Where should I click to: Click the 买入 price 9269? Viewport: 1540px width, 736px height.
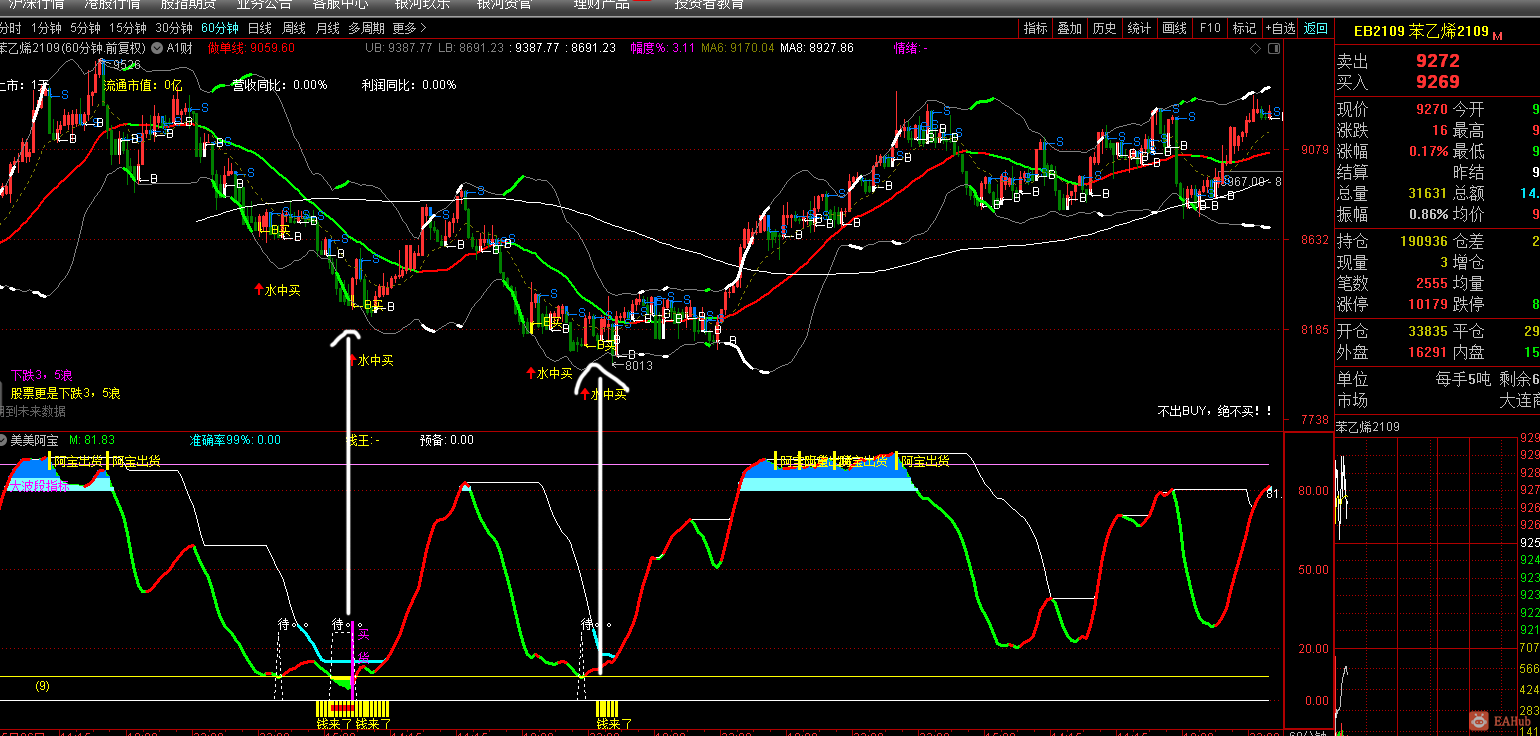tap(1438, 82)
